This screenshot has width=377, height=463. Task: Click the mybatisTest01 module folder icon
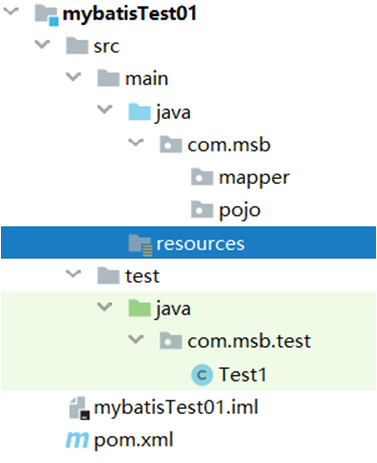(x=47, y=15)
